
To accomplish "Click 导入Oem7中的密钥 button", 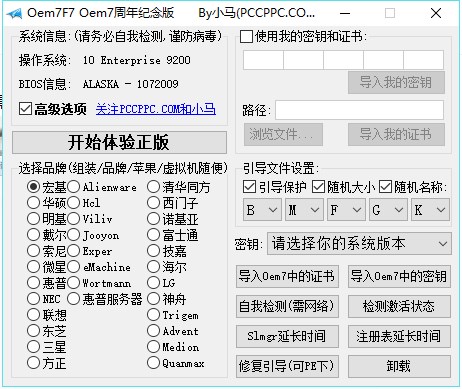I will click(x=399, y=276).
